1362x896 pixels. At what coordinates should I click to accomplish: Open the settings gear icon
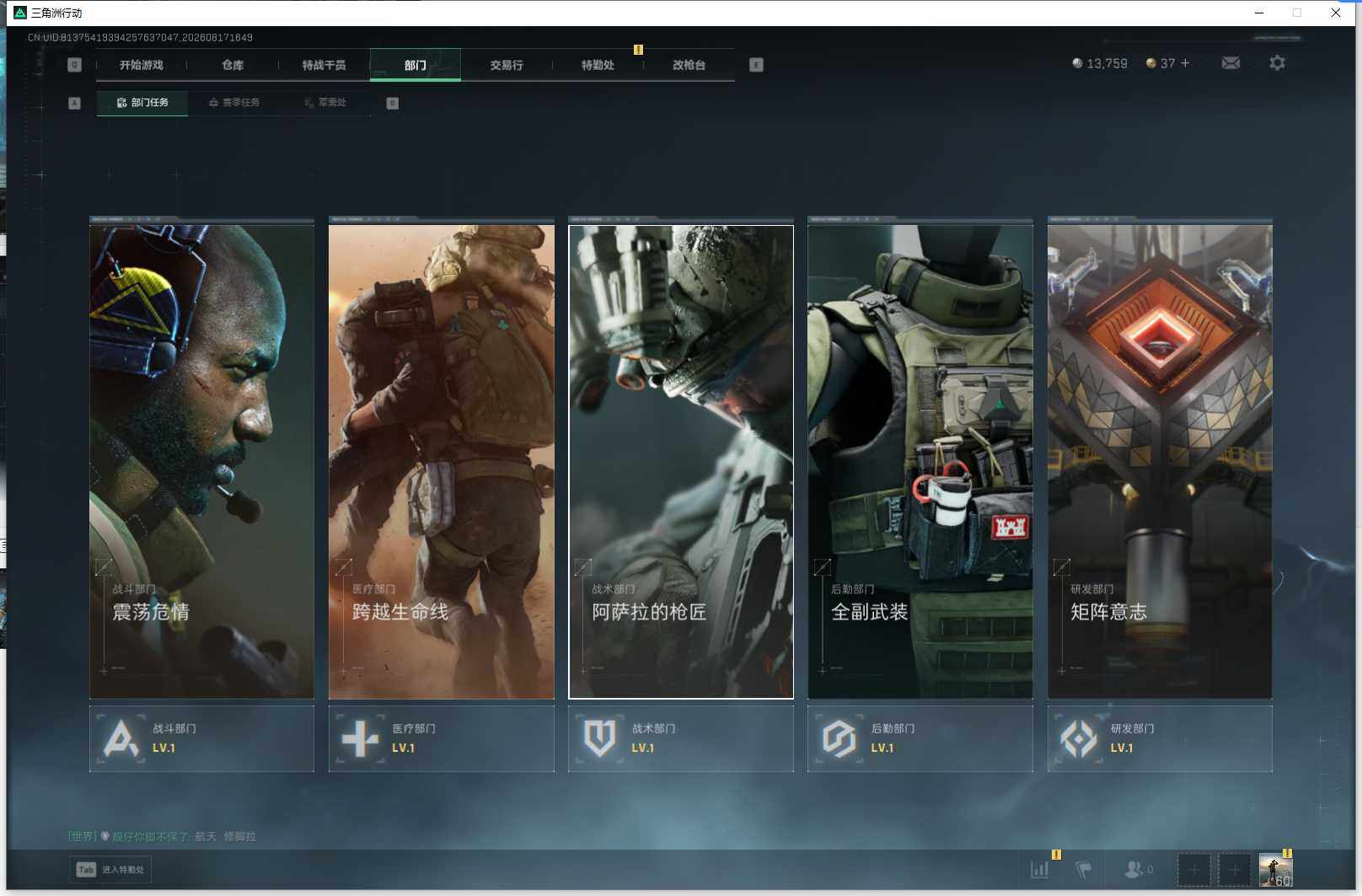[1277, 63]
